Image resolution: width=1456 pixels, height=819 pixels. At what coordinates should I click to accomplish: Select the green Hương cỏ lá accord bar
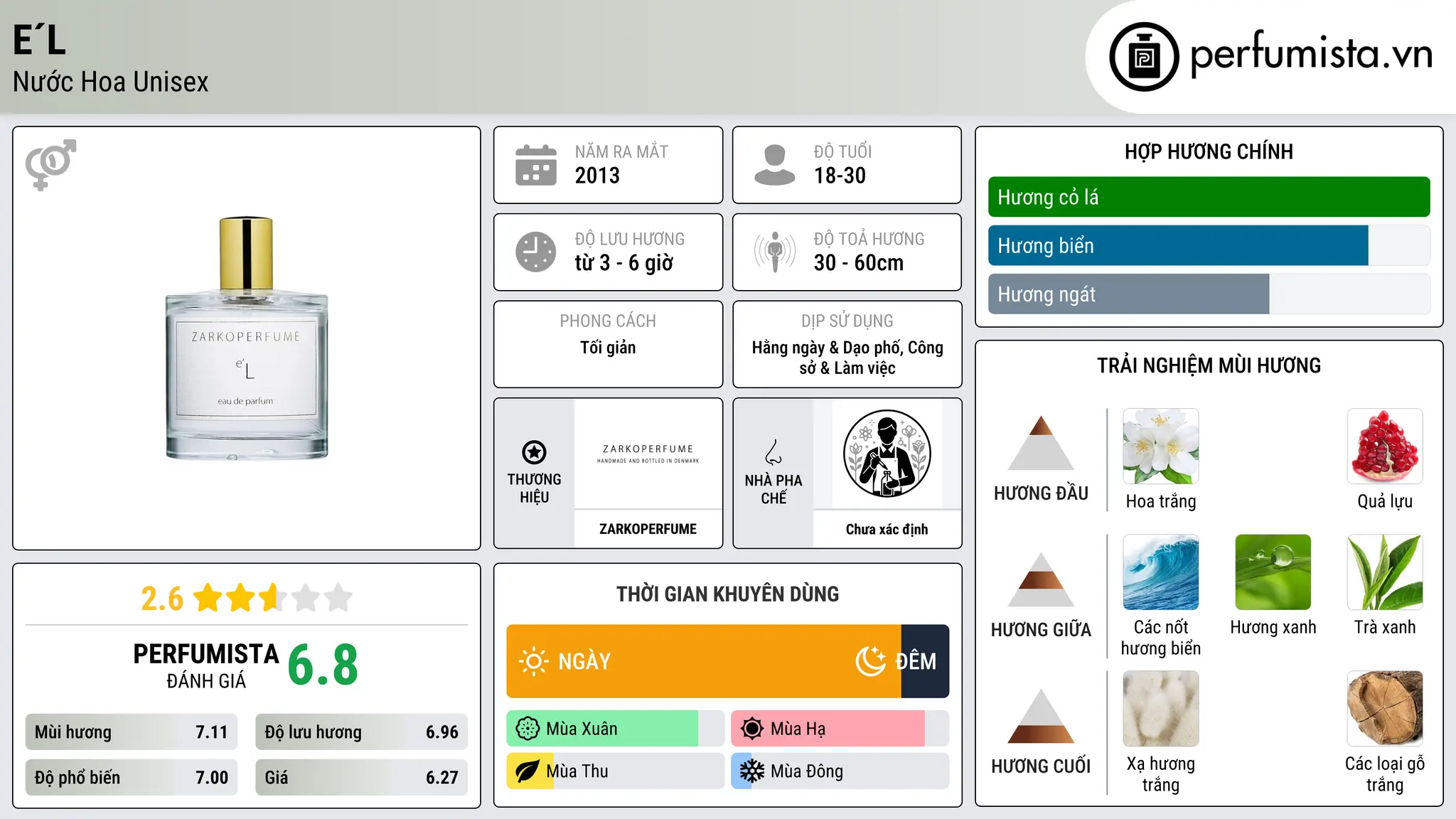1209,197
